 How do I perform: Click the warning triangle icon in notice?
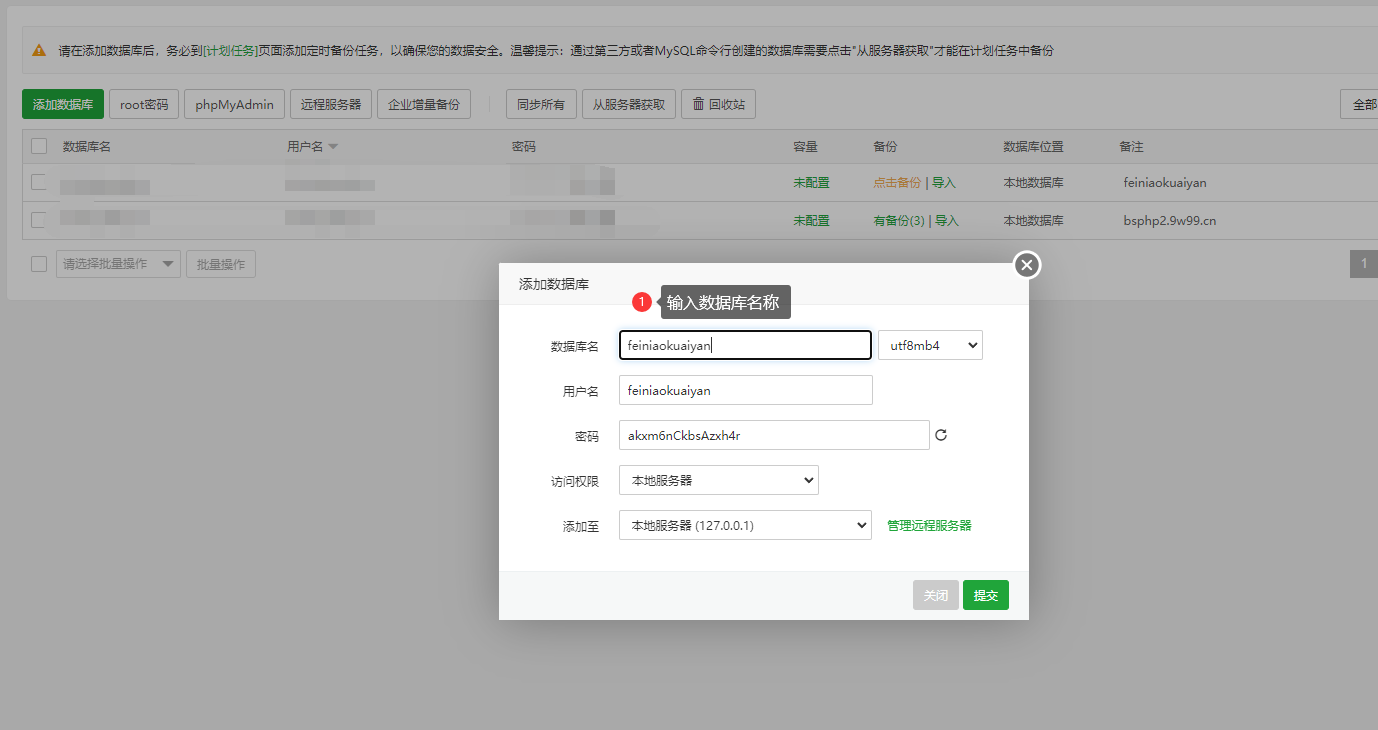39,50
